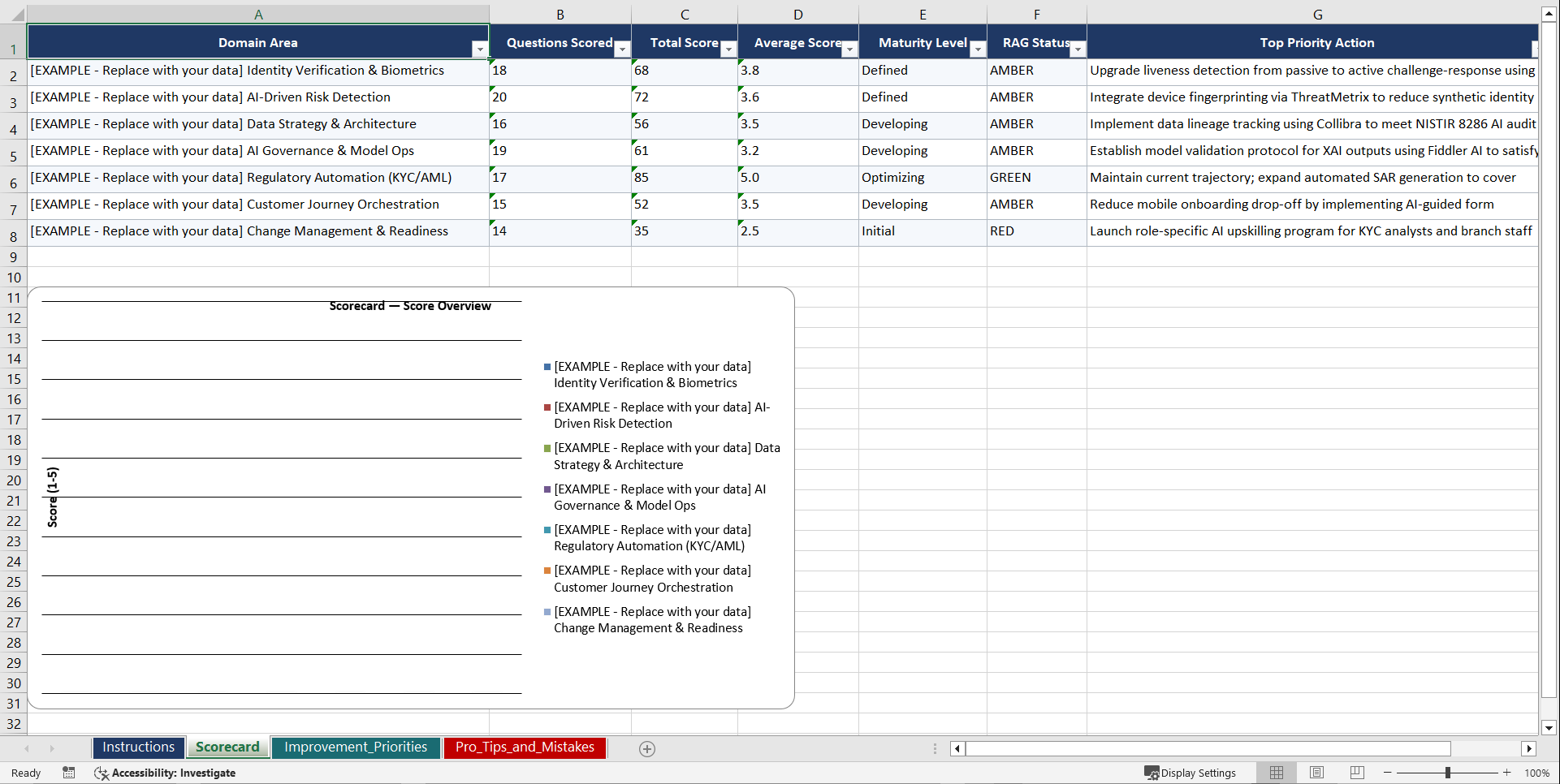Open the Domain Area filter dropdown
The width and height of the screenshot is (1560, 784).
coord(479,50)
